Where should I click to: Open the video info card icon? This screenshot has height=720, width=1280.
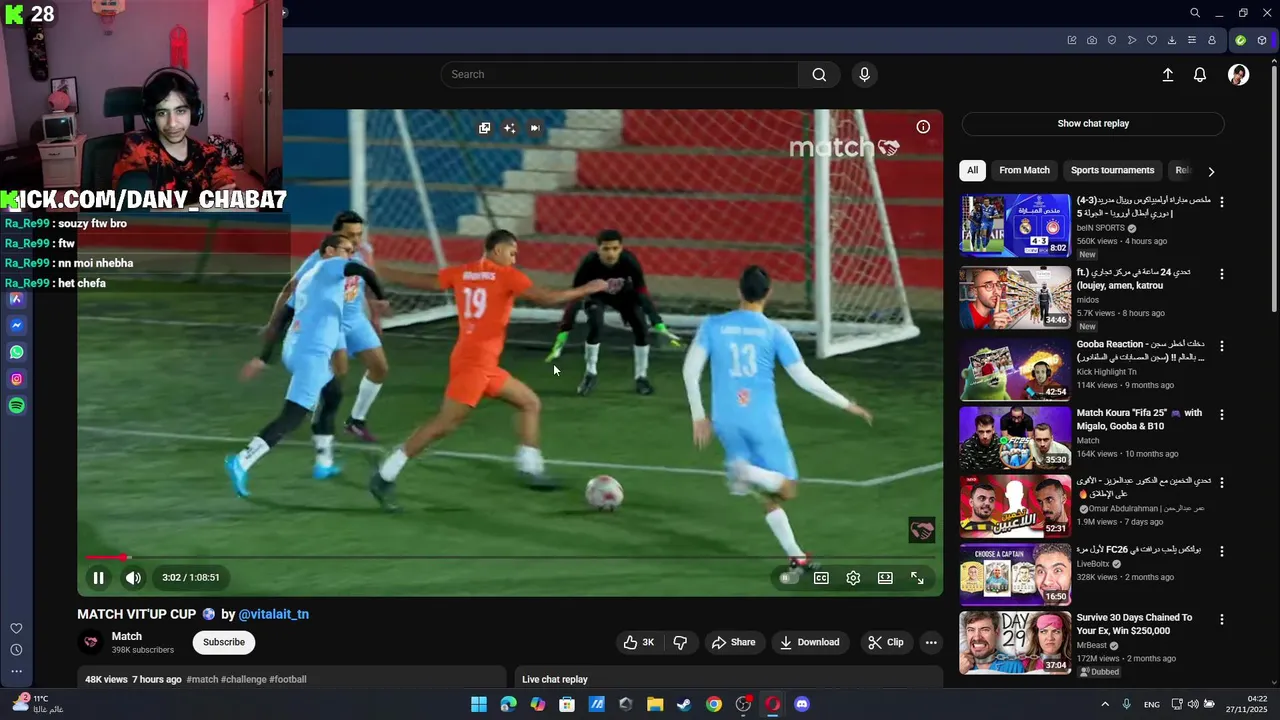(x=923, y=127)
